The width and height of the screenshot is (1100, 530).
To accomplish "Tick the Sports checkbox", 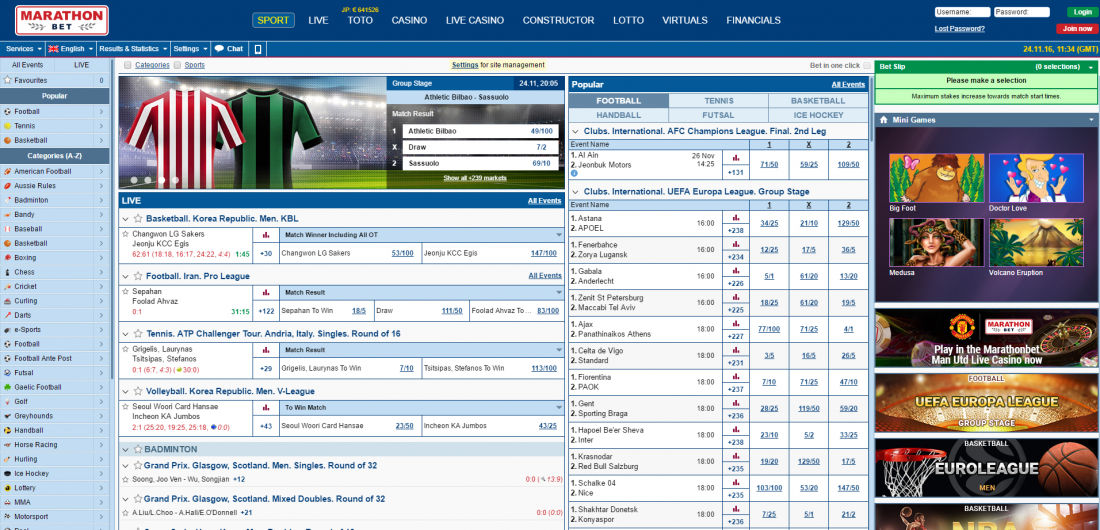I will (178, 65).
